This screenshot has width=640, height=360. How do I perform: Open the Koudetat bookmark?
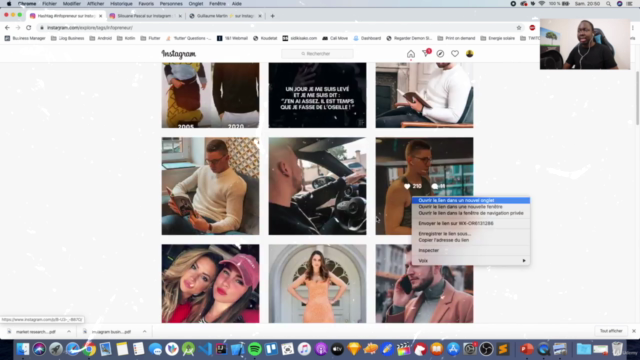pyautogui.click(x=265, y=38)
